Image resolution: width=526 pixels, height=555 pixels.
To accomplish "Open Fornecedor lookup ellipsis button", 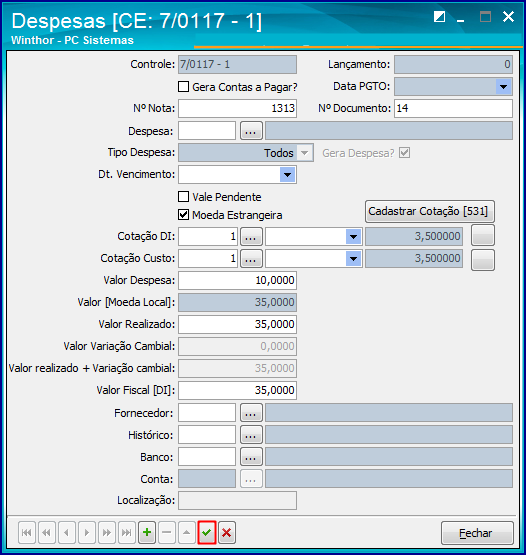I will [251, 413].
